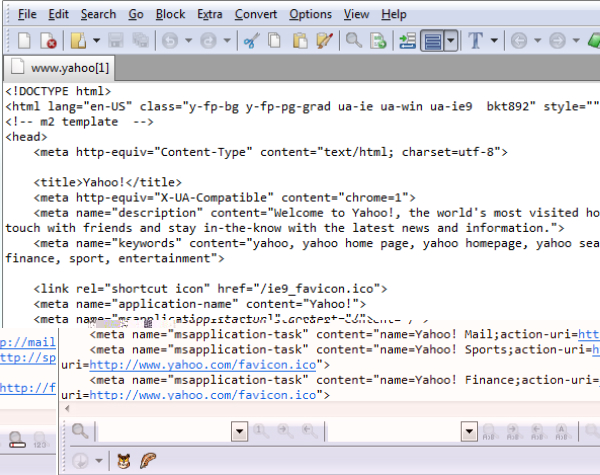Viewport: 600px width, 475px height.
Task: Click the horizontal scrollbar left arrow
Action: coord(67,409)
